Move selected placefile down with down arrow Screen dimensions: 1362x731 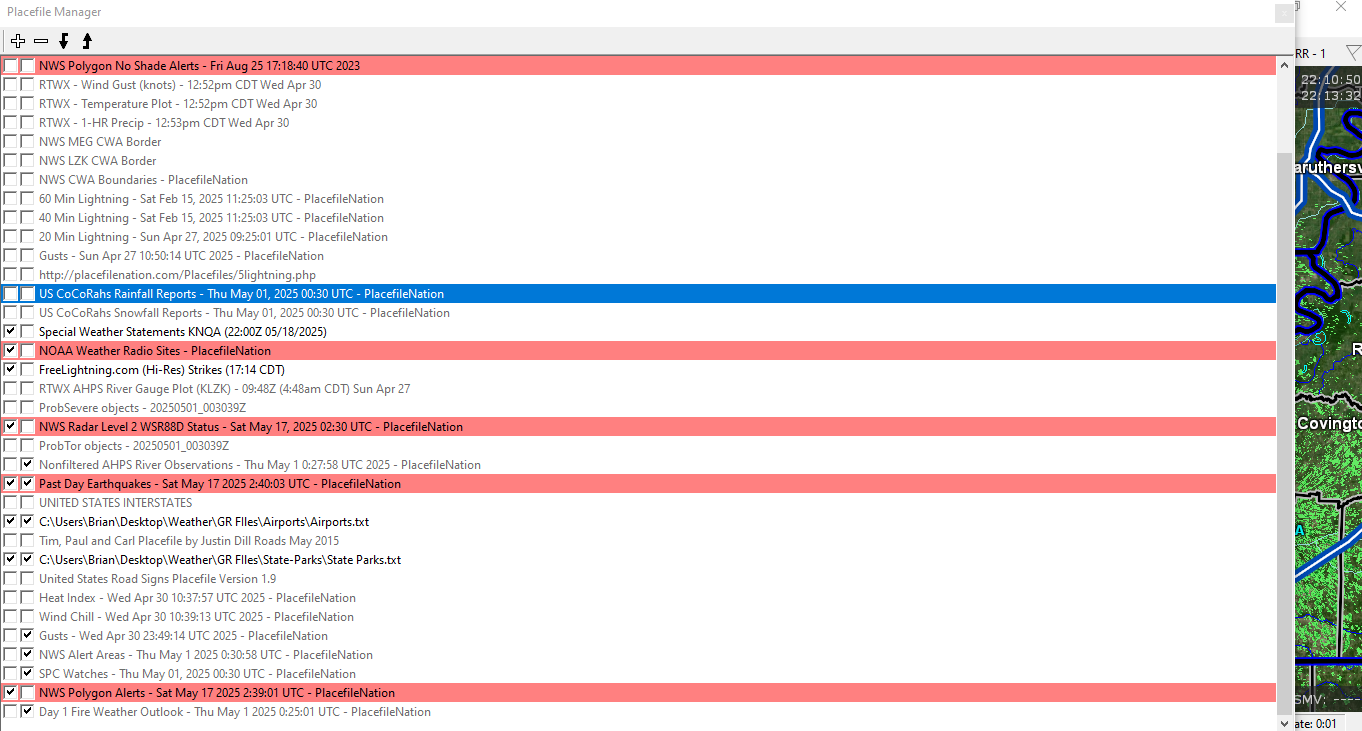coord(64,41)
